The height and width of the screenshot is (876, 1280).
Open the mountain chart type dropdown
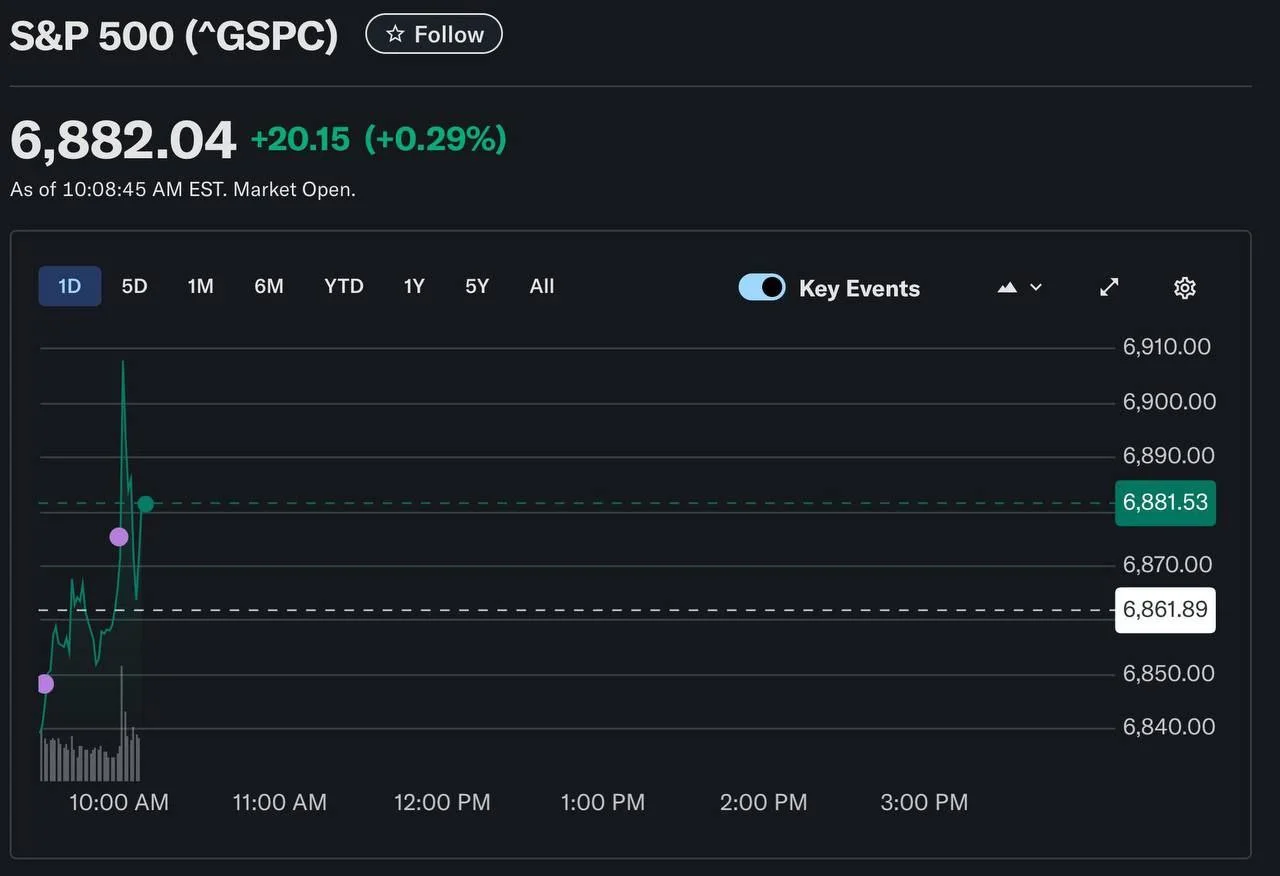[x=1019, y=288]
